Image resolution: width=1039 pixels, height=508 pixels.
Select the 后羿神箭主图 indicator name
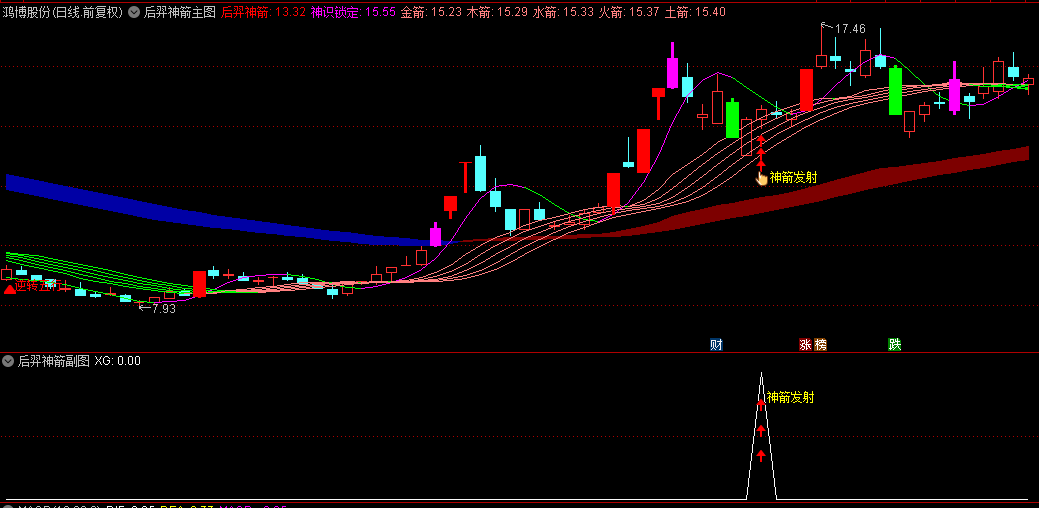coord(180,11)
